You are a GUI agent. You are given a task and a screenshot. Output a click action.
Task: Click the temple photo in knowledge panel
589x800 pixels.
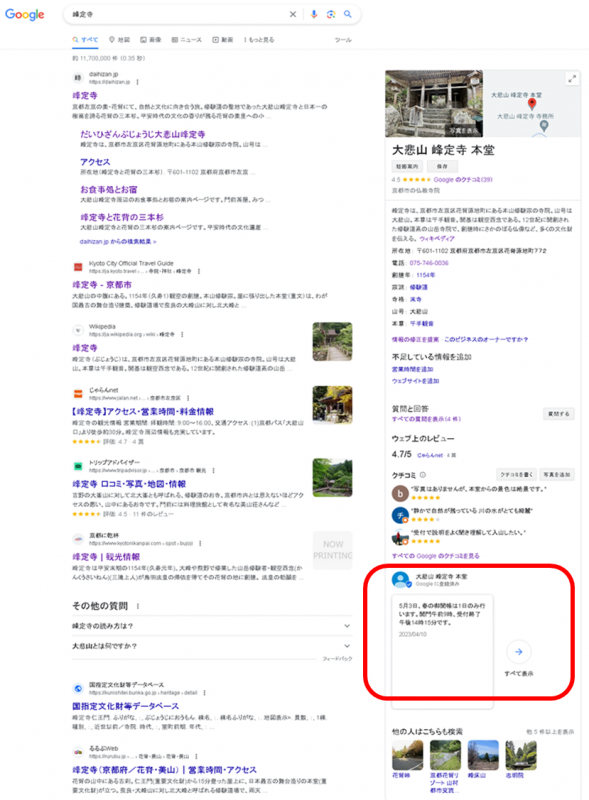[x=434, y=104]
